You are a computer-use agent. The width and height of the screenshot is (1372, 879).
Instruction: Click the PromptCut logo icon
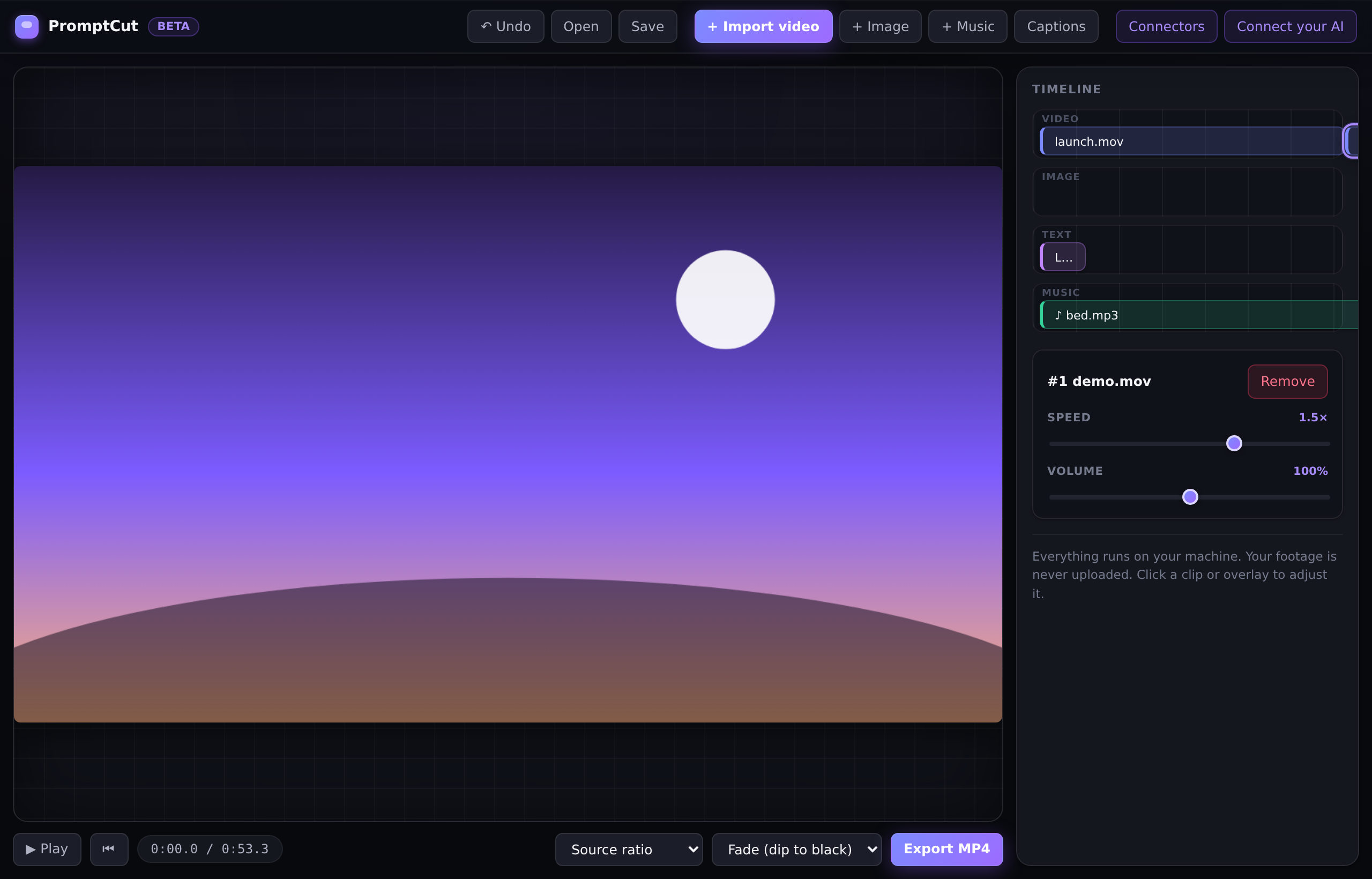(x=27, y=26)
